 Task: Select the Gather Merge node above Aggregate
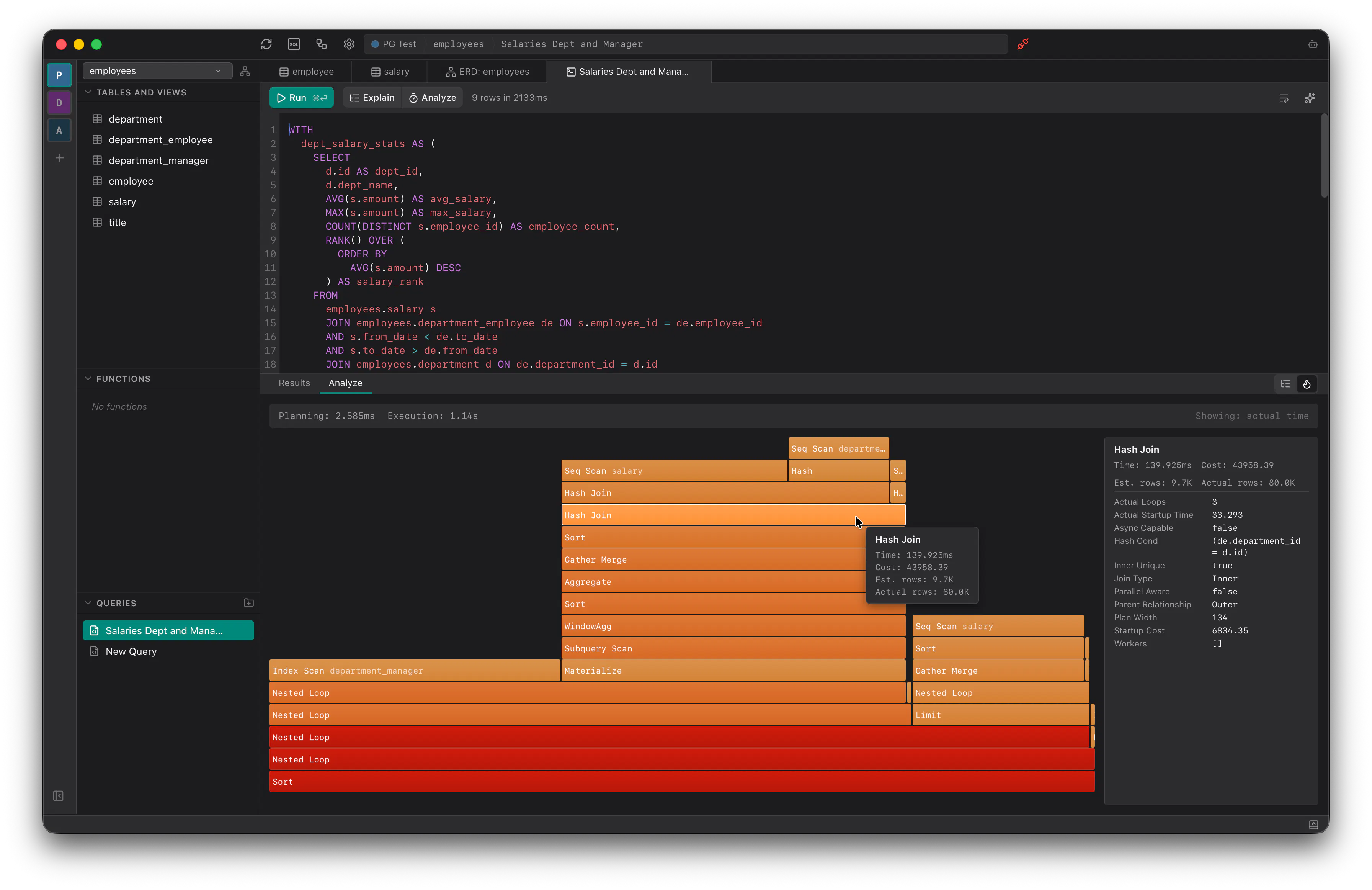(714, 560)
